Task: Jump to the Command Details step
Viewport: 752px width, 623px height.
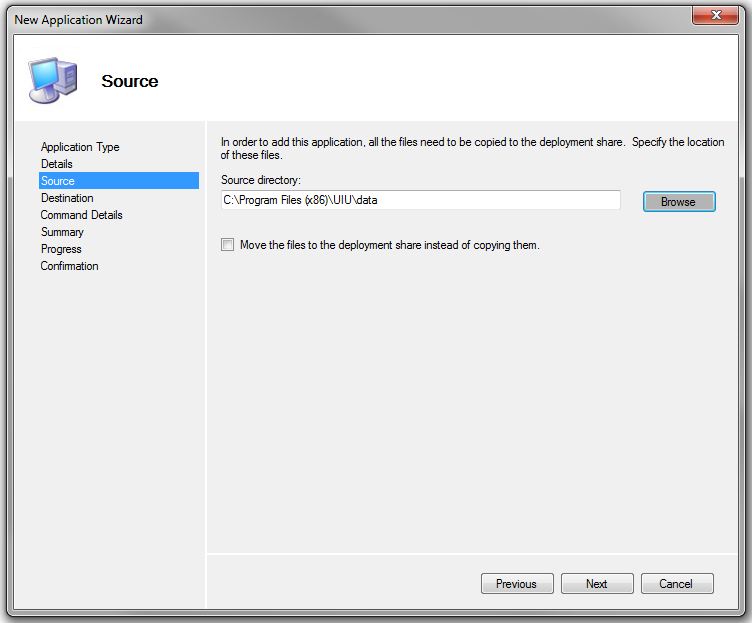Action: (82, 215)
